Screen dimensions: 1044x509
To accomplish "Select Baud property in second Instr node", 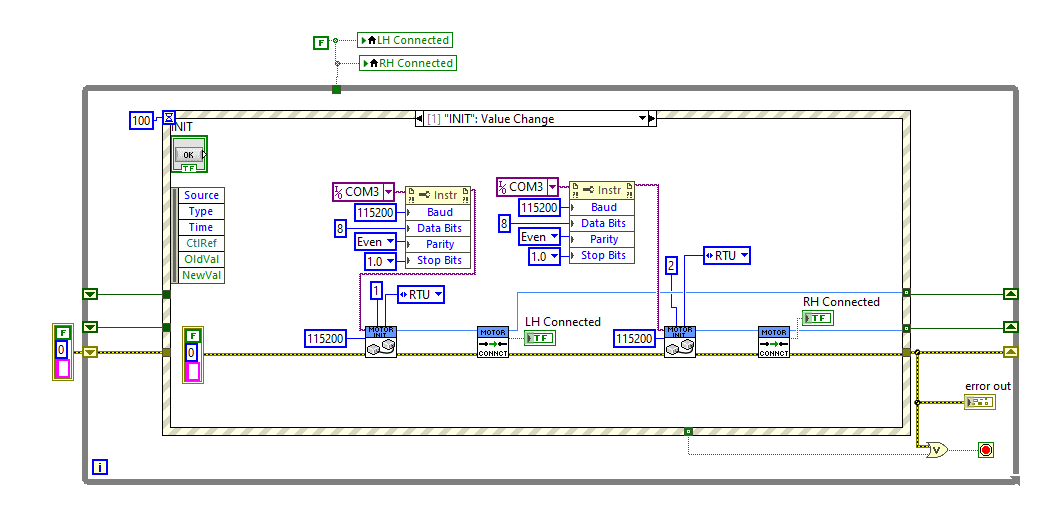I will (x=602, y=207).
